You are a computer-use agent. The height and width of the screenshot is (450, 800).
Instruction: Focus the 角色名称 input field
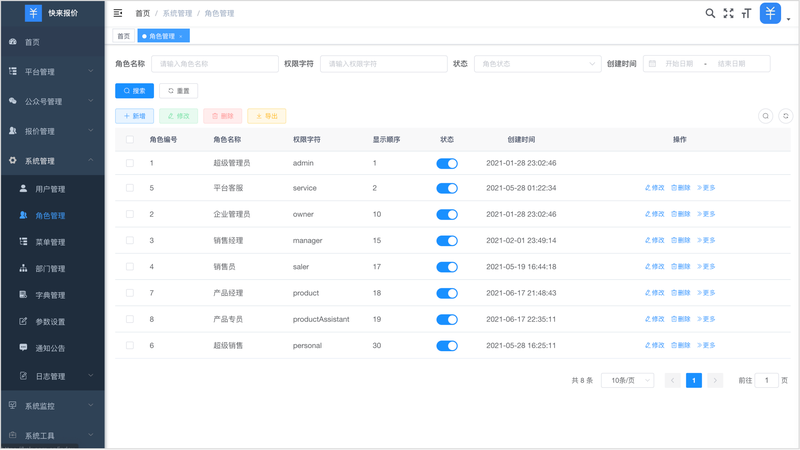coord(215,64)
